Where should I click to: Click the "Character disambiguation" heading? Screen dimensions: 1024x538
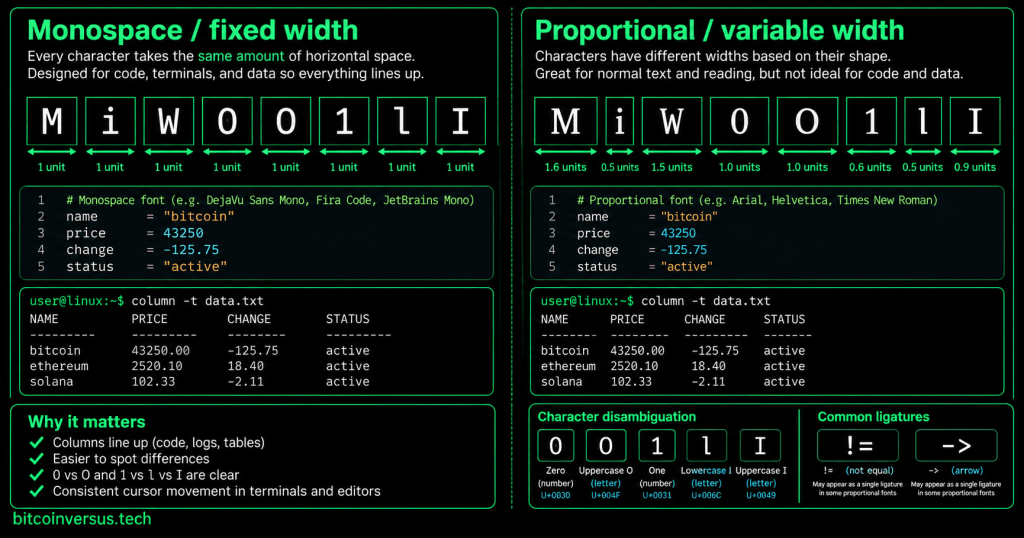click(616, 417)
